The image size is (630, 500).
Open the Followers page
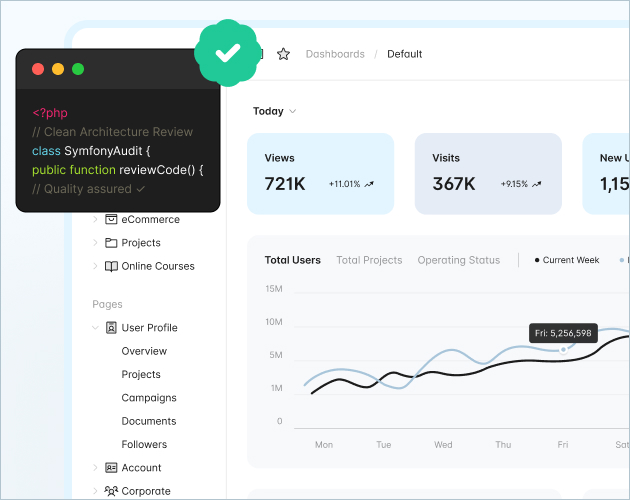pyautogui.click(x=144, y=444)
